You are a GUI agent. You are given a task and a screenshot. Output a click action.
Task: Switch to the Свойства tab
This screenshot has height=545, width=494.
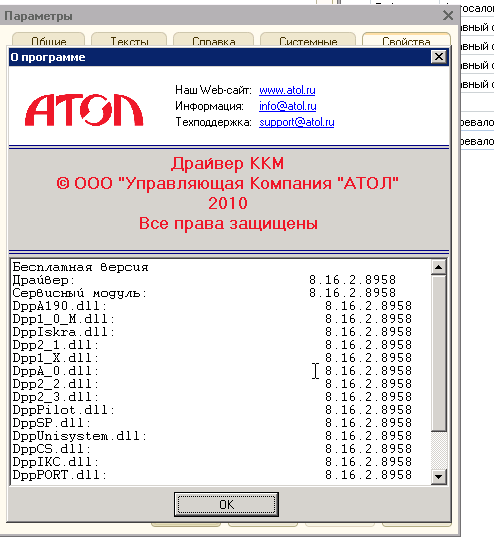[x=406, y=40]
